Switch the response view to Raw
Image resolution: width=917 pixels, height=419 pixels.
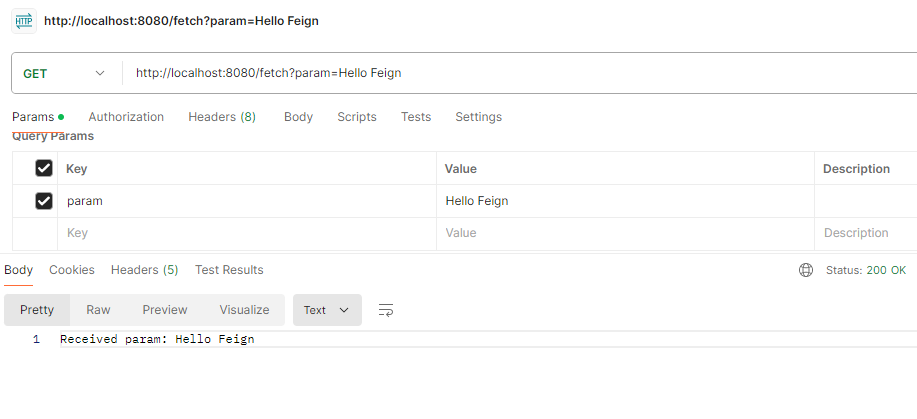coord(98,310)
